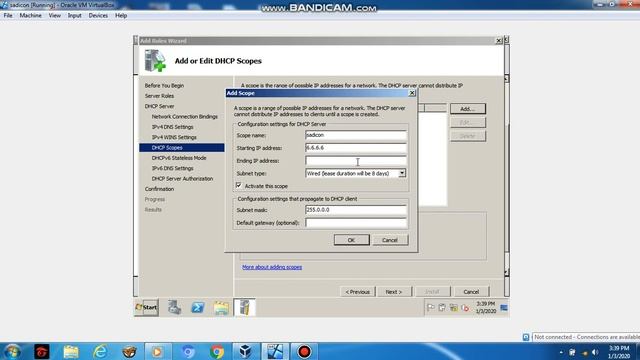Click the Previous wizard button
This screenshot has height=360, width=640.
tap(358, 292)
